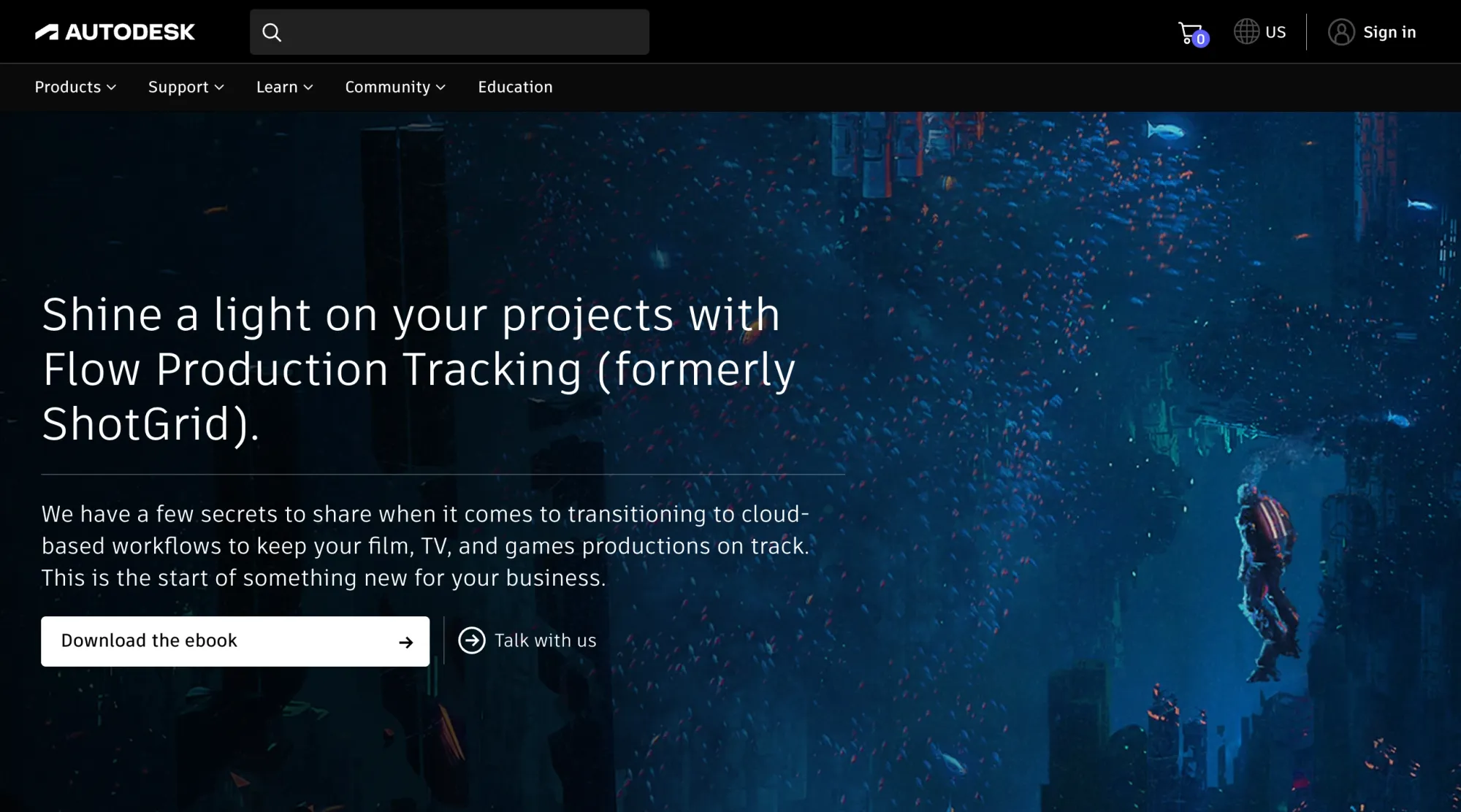Click the Autodesk logo
This screenshot has width=1461, height=812.
point(115,32)
